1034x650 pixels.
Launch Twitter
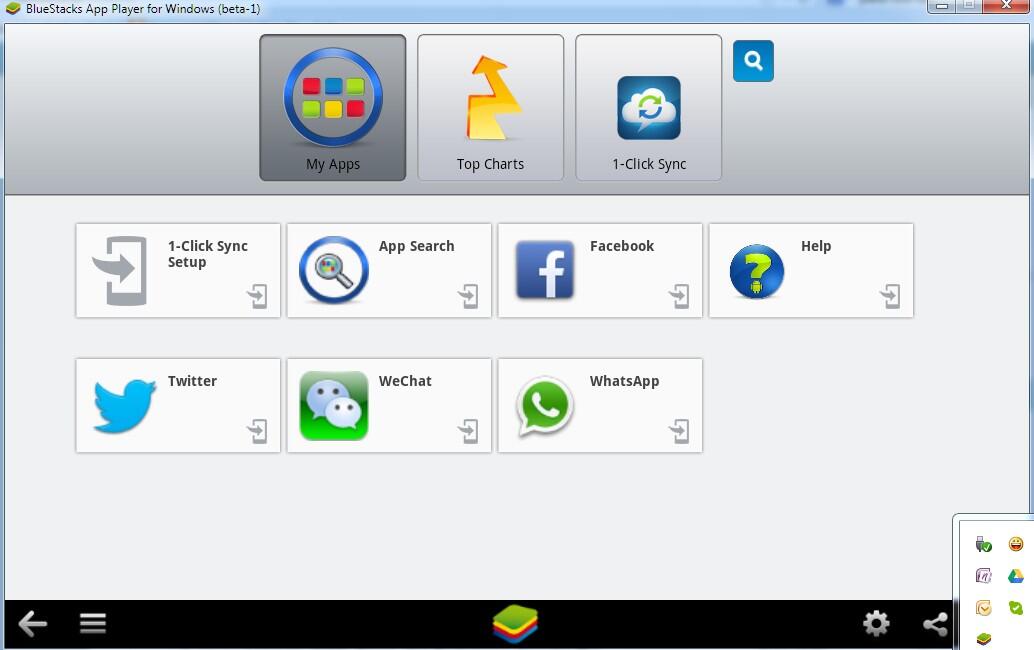click(177, 404)
